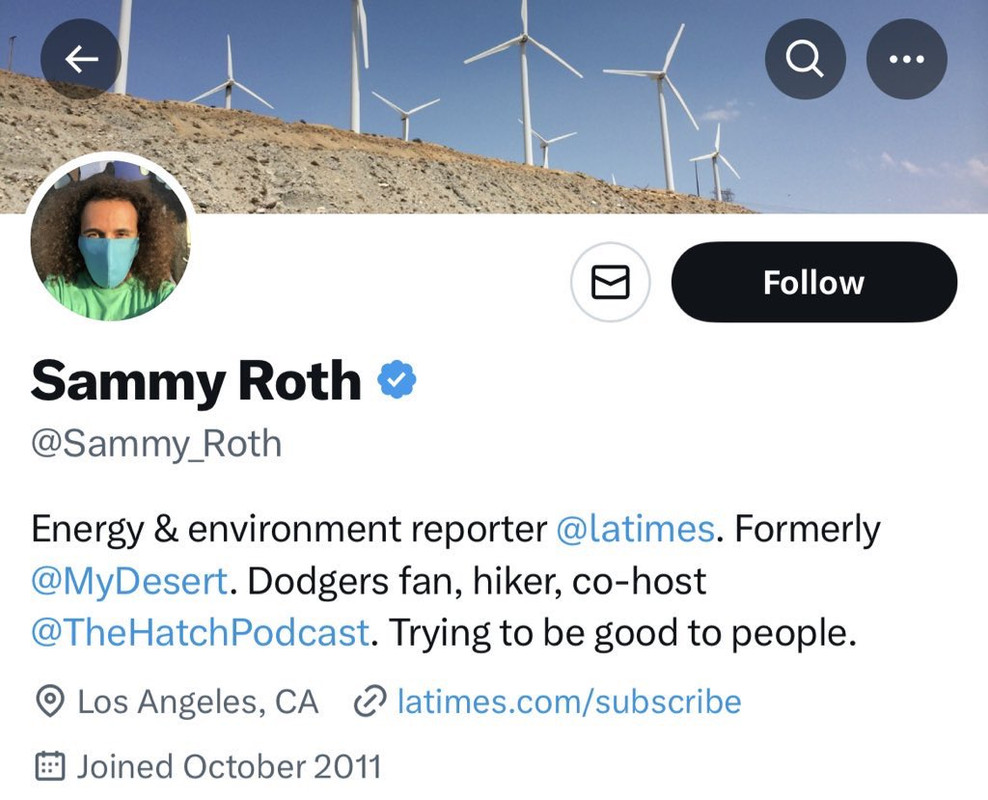Tap the location pin icon
This screenshot has height=800, width=988.
point(50,702)
